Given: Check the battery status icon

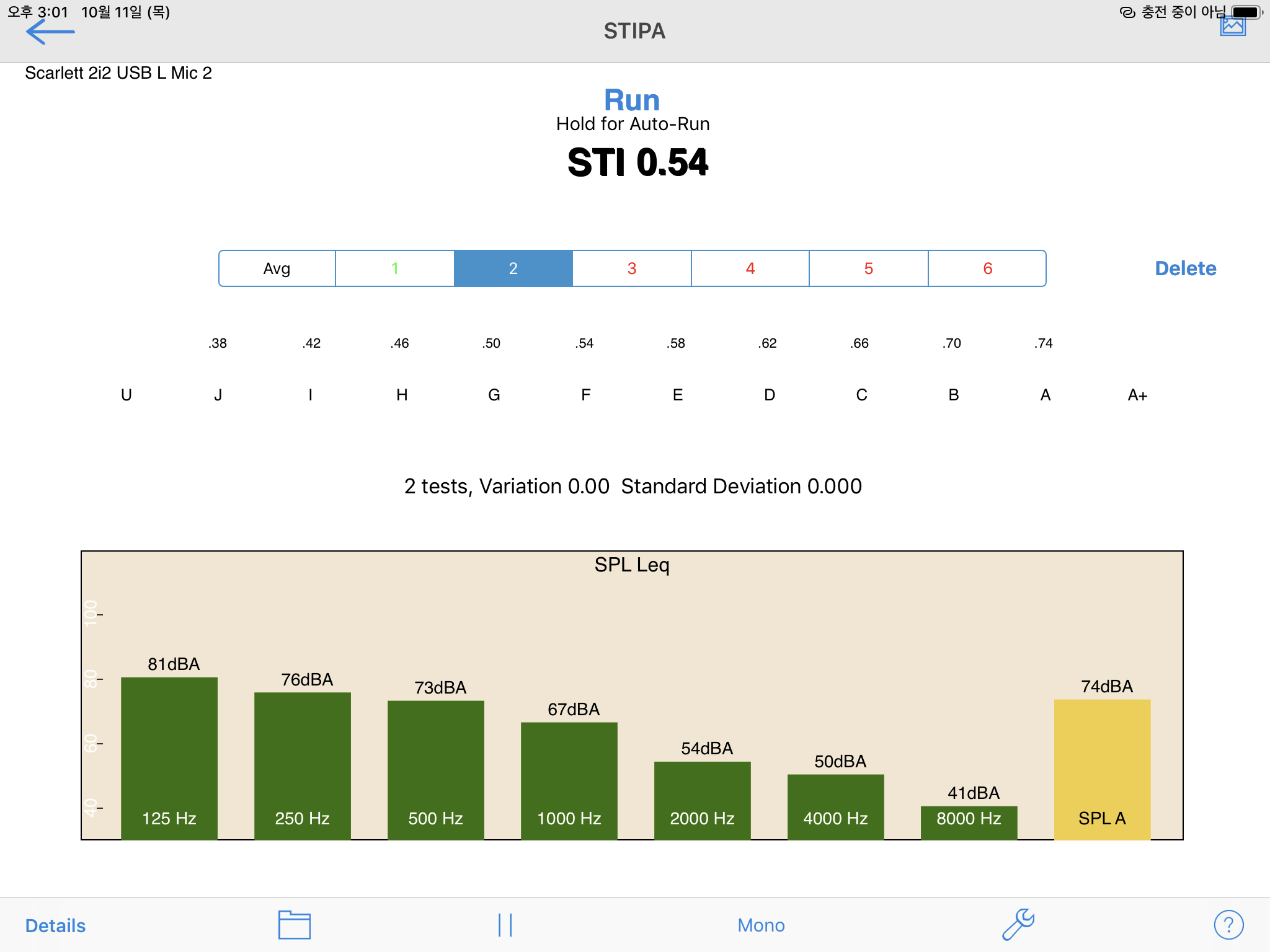Looking at the screenshot, I should (x=1246, y=12).
